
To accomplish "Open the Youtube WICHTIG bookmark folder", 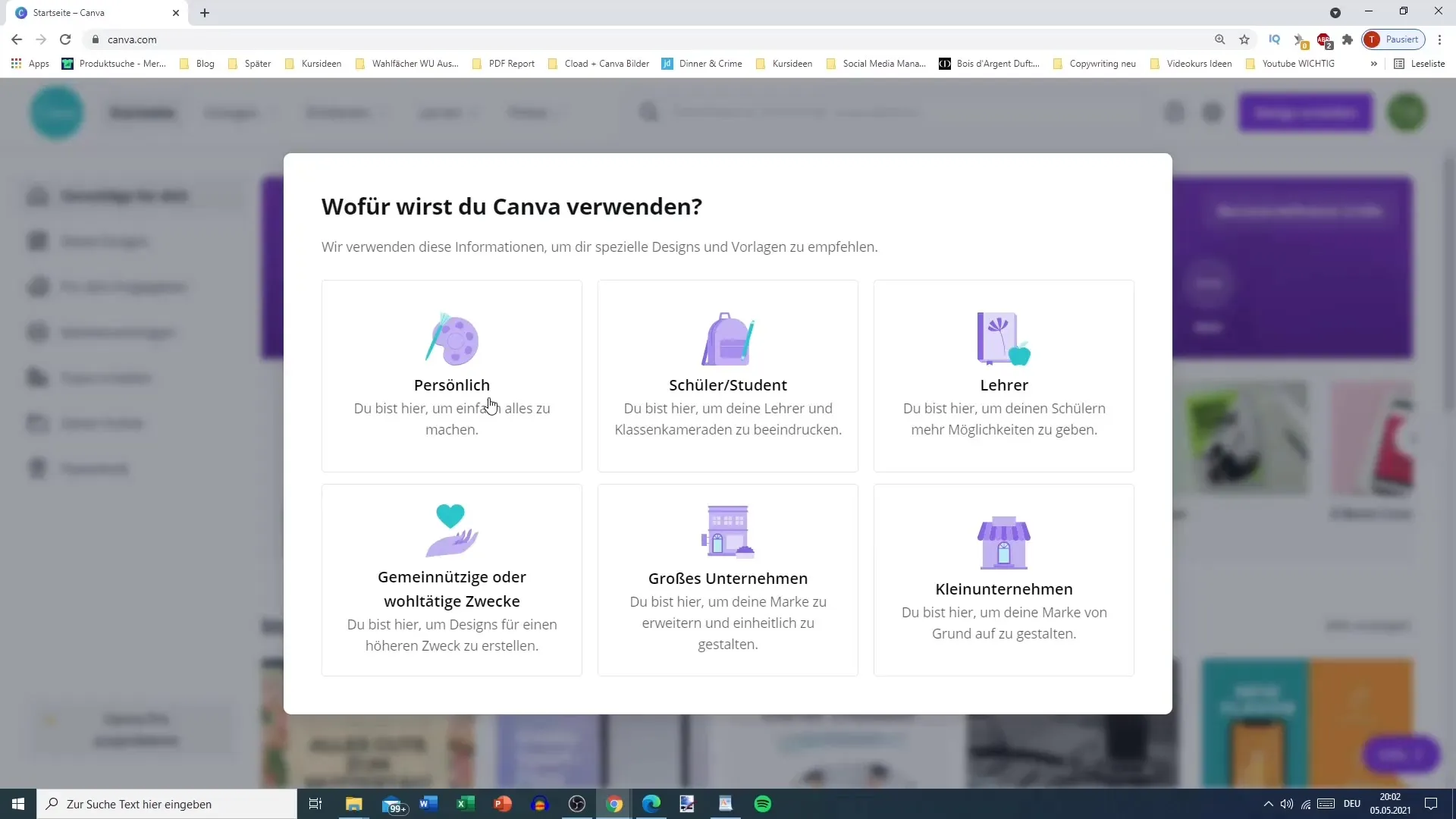I will tap(1291, 64).
